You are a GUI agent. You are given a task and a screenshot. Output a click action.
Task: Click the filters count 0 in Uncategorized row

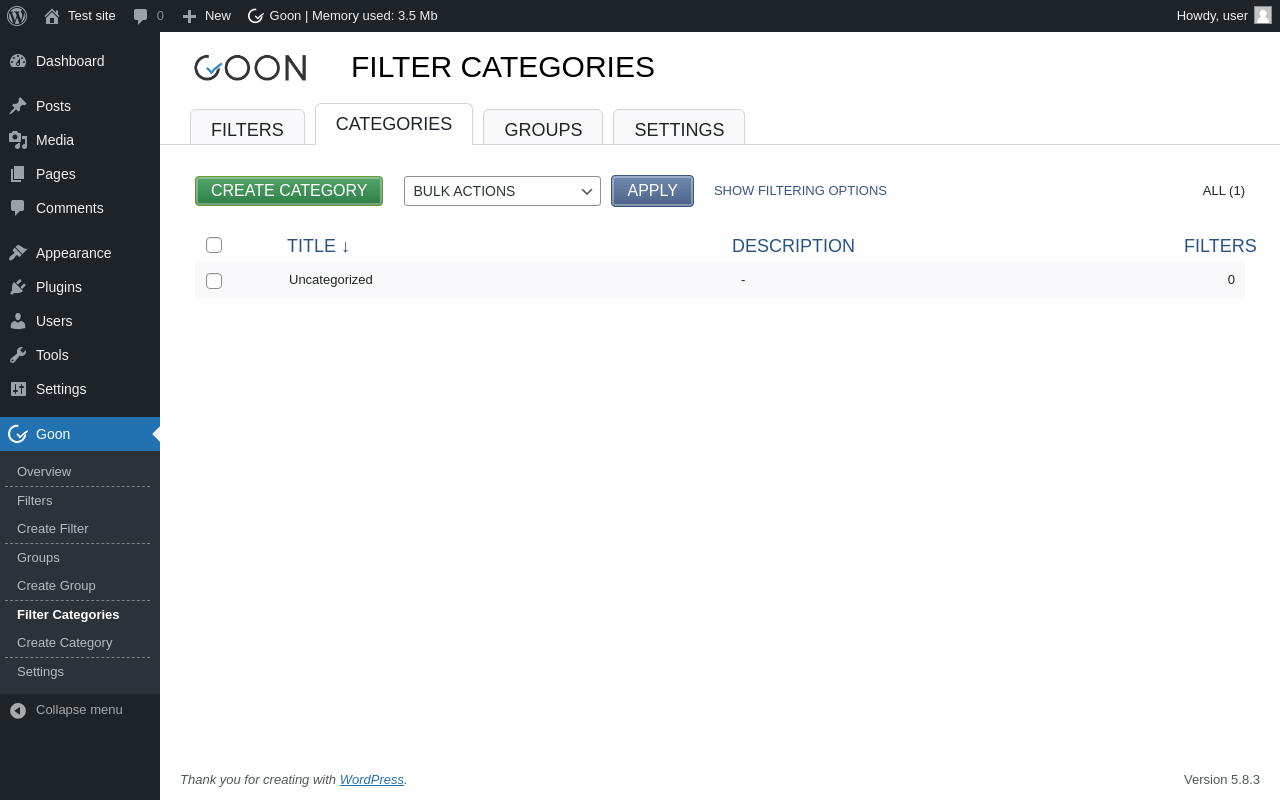coord(1231,280)
